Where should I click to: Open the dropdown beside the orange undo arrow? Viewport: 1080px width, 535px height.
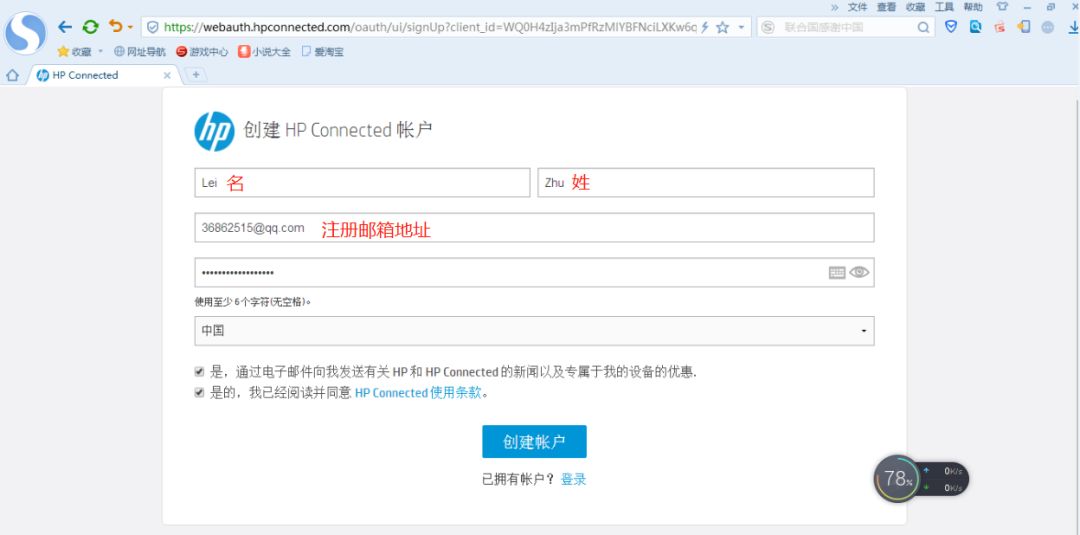click(130, 28)
